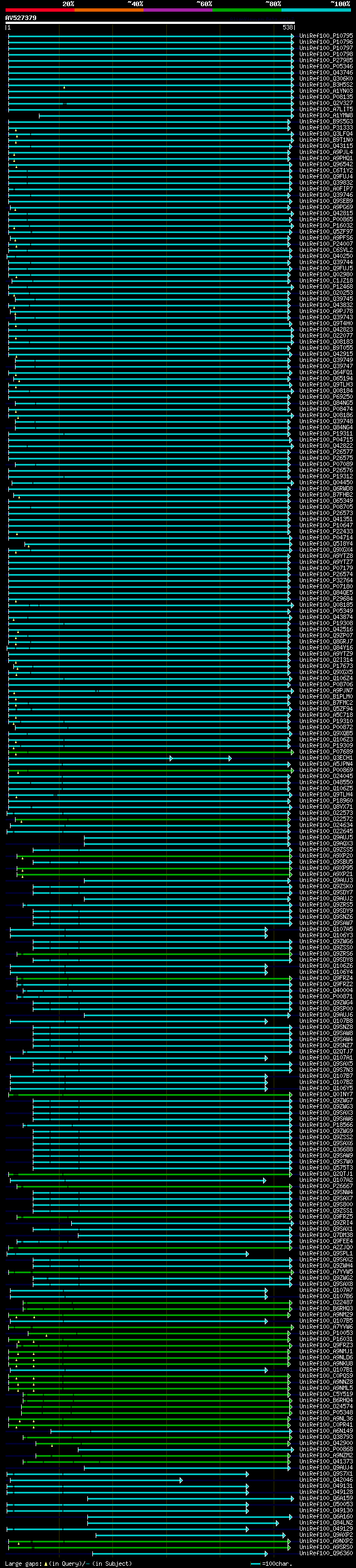The image size is (356, 1568).
Task: Click the purple ~60% identity legend segment
Action: pyautogui.click(x=179, y=10)
